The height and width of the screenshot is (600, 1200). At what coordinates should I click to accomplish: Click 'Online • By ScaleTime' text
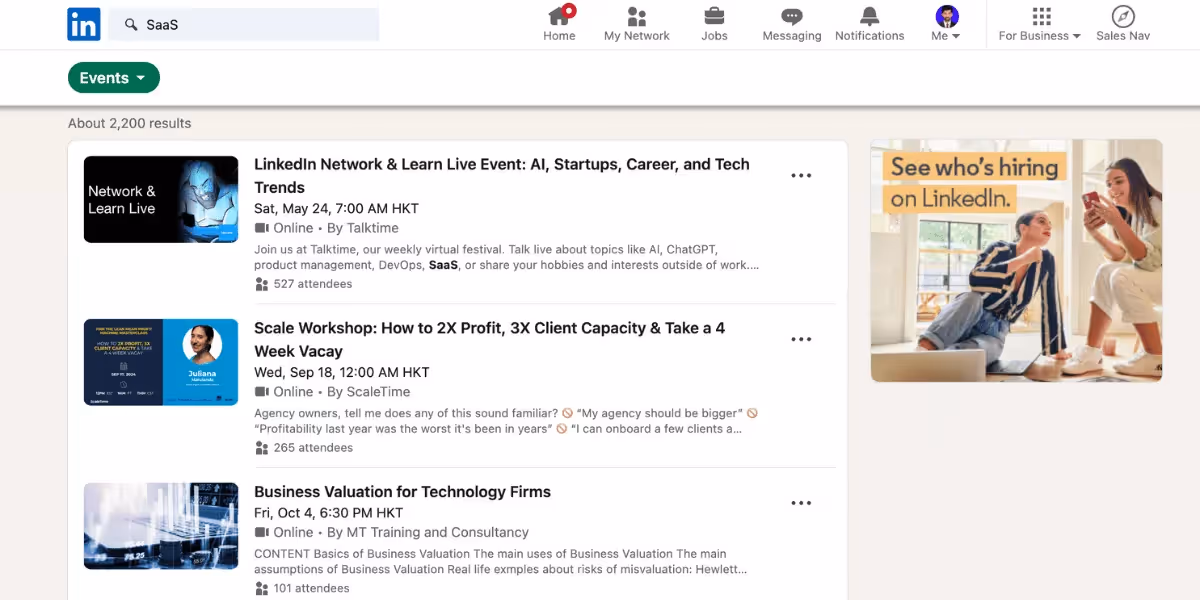coord(342,392)
